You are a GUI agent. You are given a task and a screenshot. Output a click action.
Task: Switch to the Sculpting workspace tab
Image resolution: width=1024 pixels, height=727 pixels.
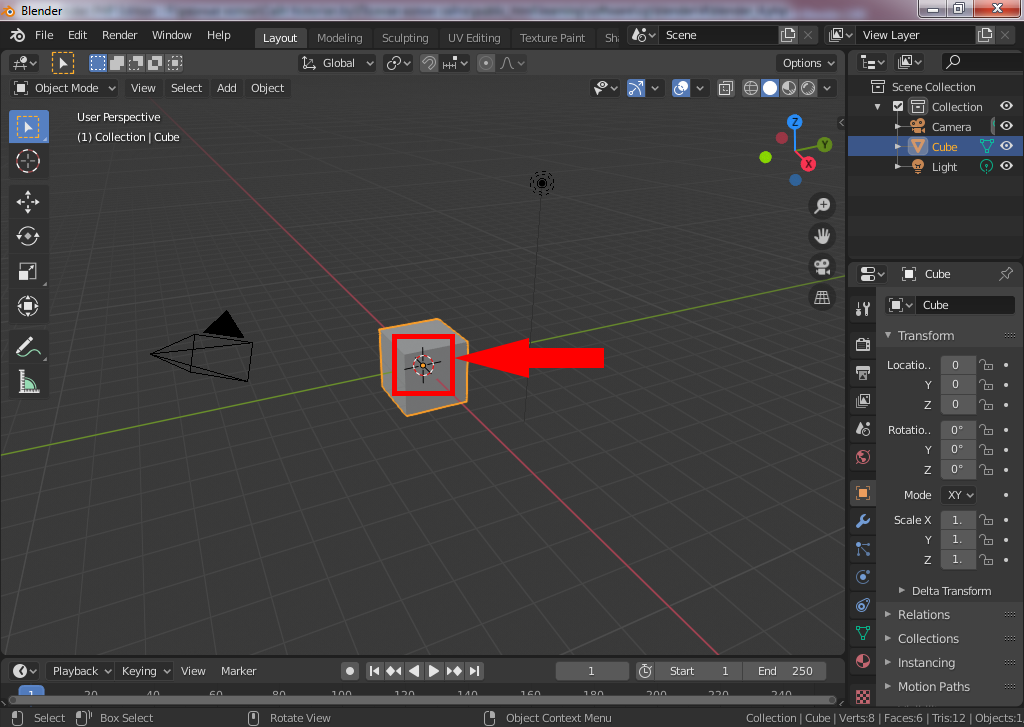pyautogui.click(x=405, y=38)
